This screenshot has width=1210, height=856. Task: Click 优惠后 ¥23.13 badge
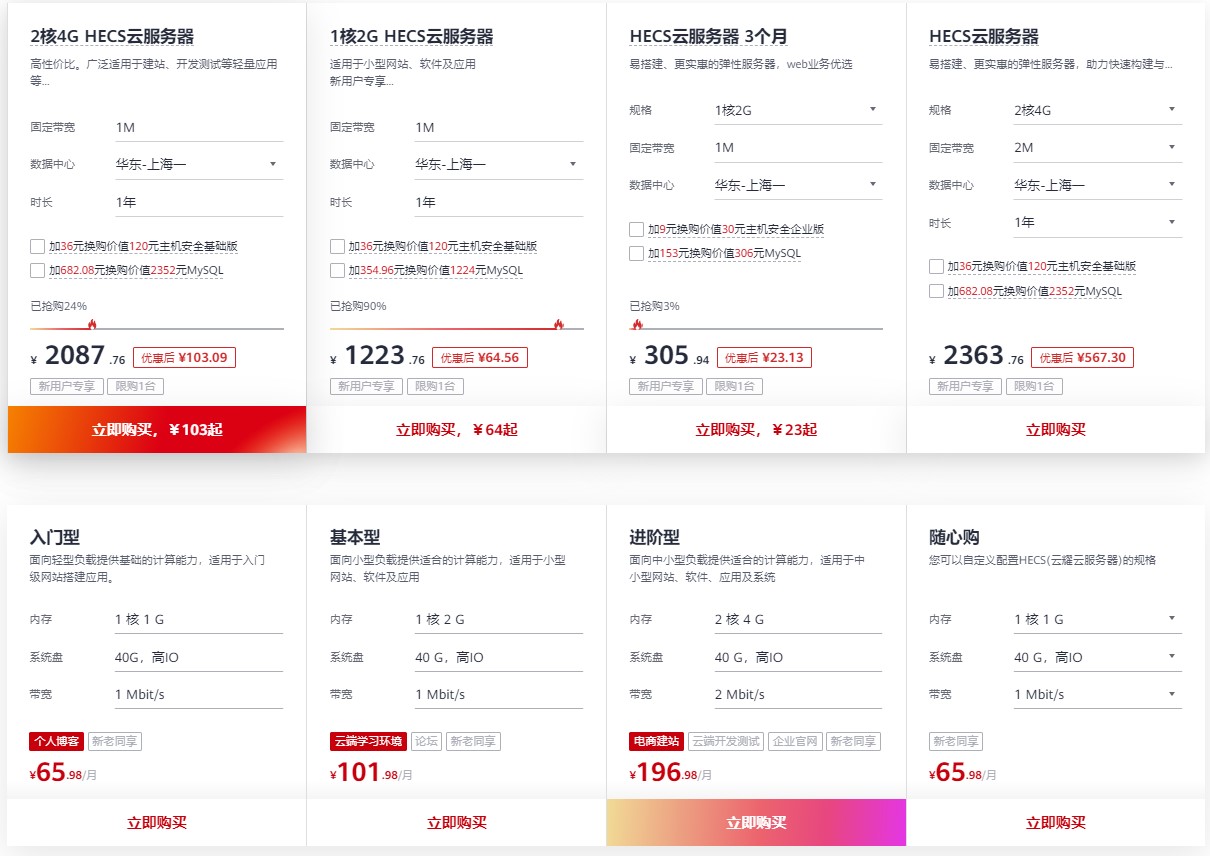coord(765,357)
